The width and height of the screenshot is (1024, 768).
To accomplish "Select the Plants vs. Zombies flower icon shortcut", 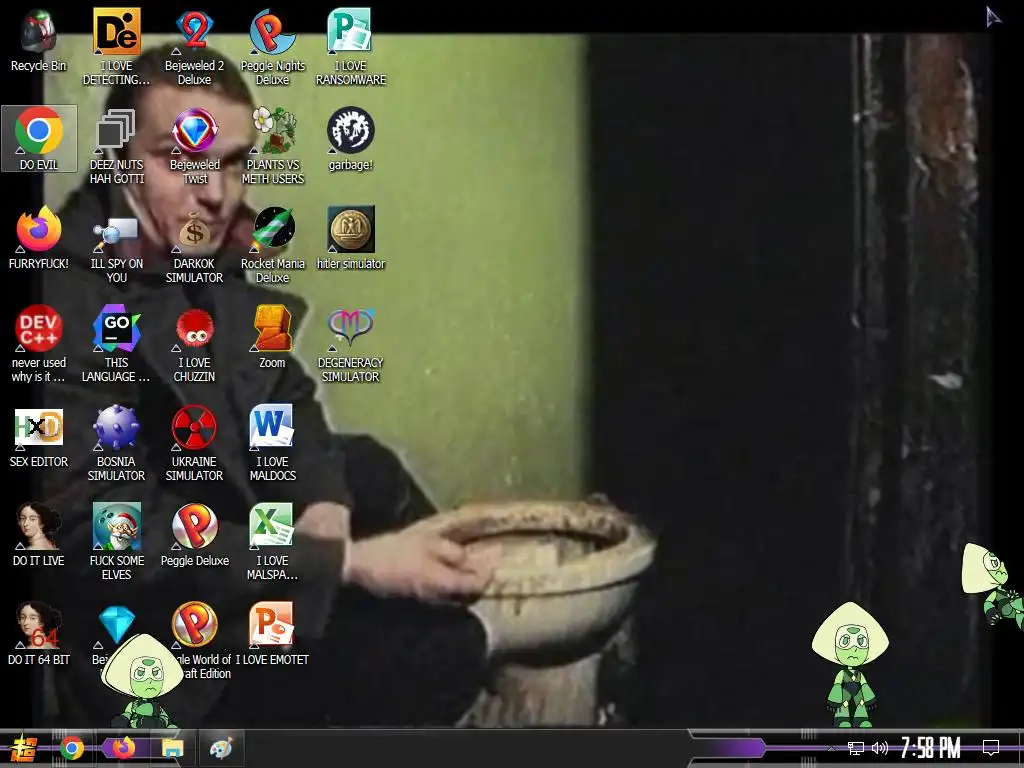I will [272, 146].
